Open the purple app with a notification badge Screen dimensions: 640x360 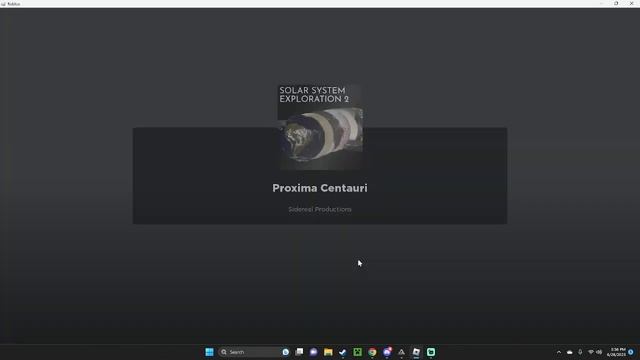[x=387, y=352]
